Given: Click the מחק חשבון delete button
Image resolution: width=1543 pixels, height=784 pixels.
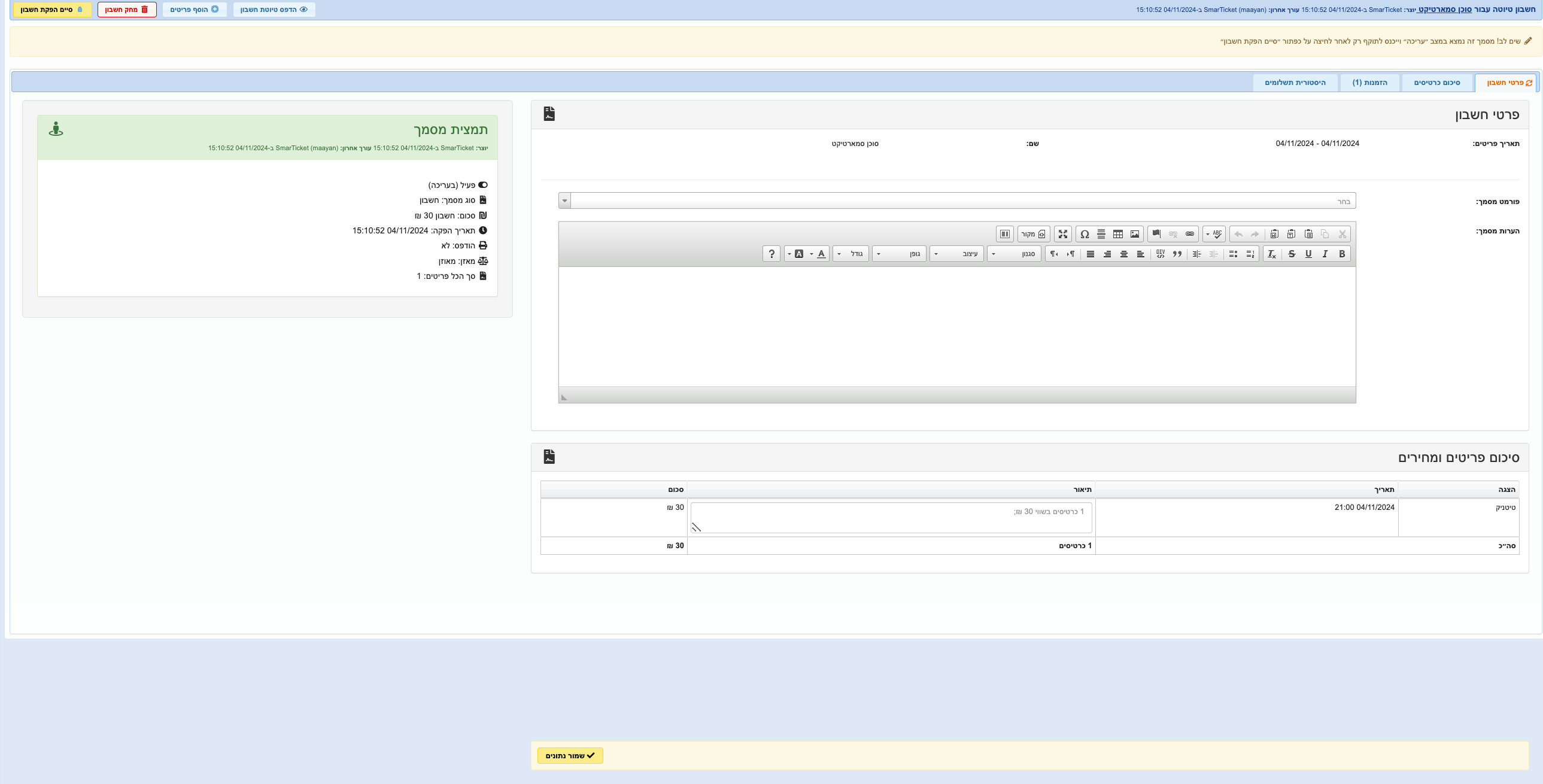Looking at the screenshot, I should point(127,10).
